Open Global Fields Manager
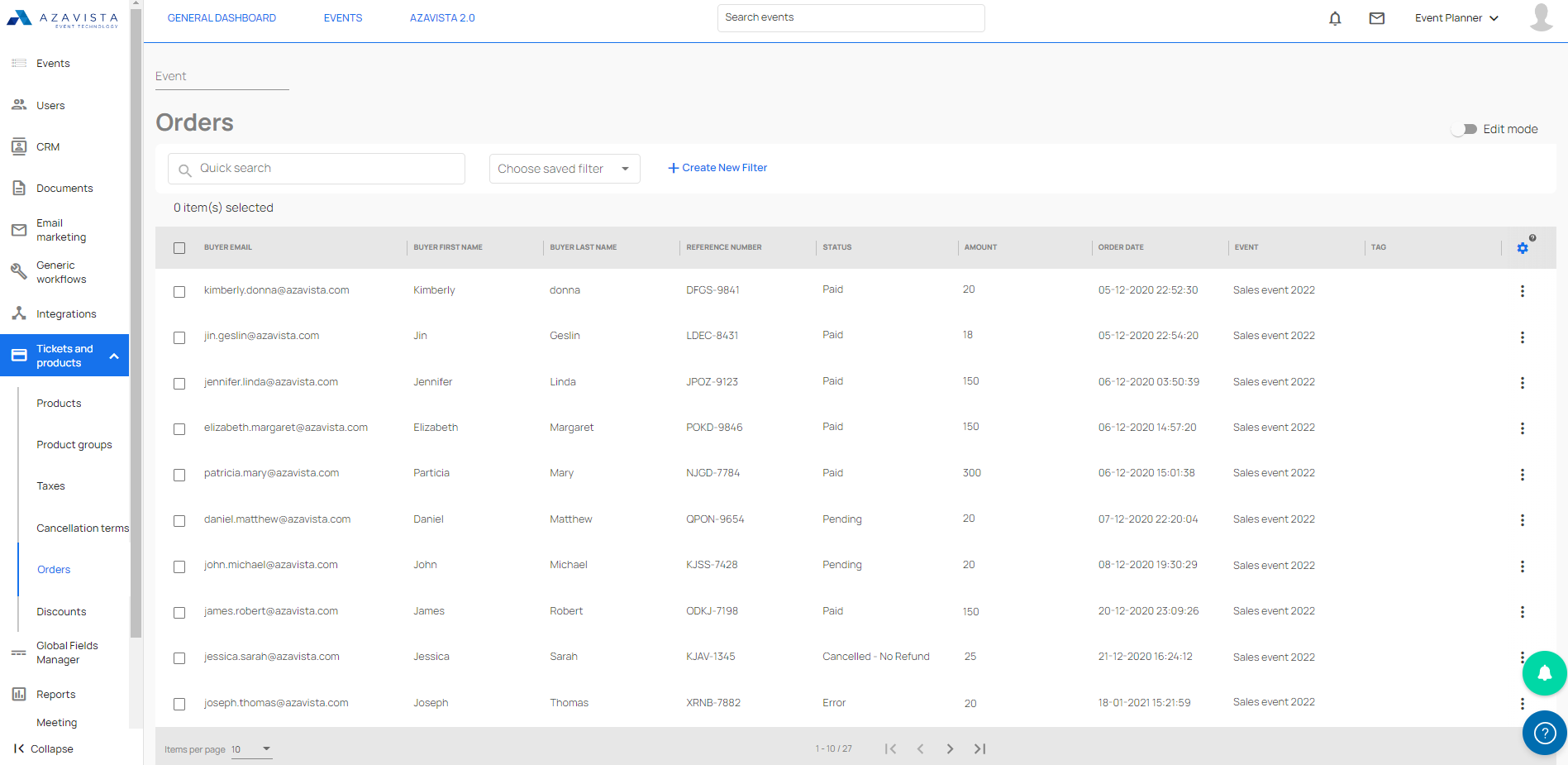Screen dimensions: 1568x765 click(x=67, y=653)
